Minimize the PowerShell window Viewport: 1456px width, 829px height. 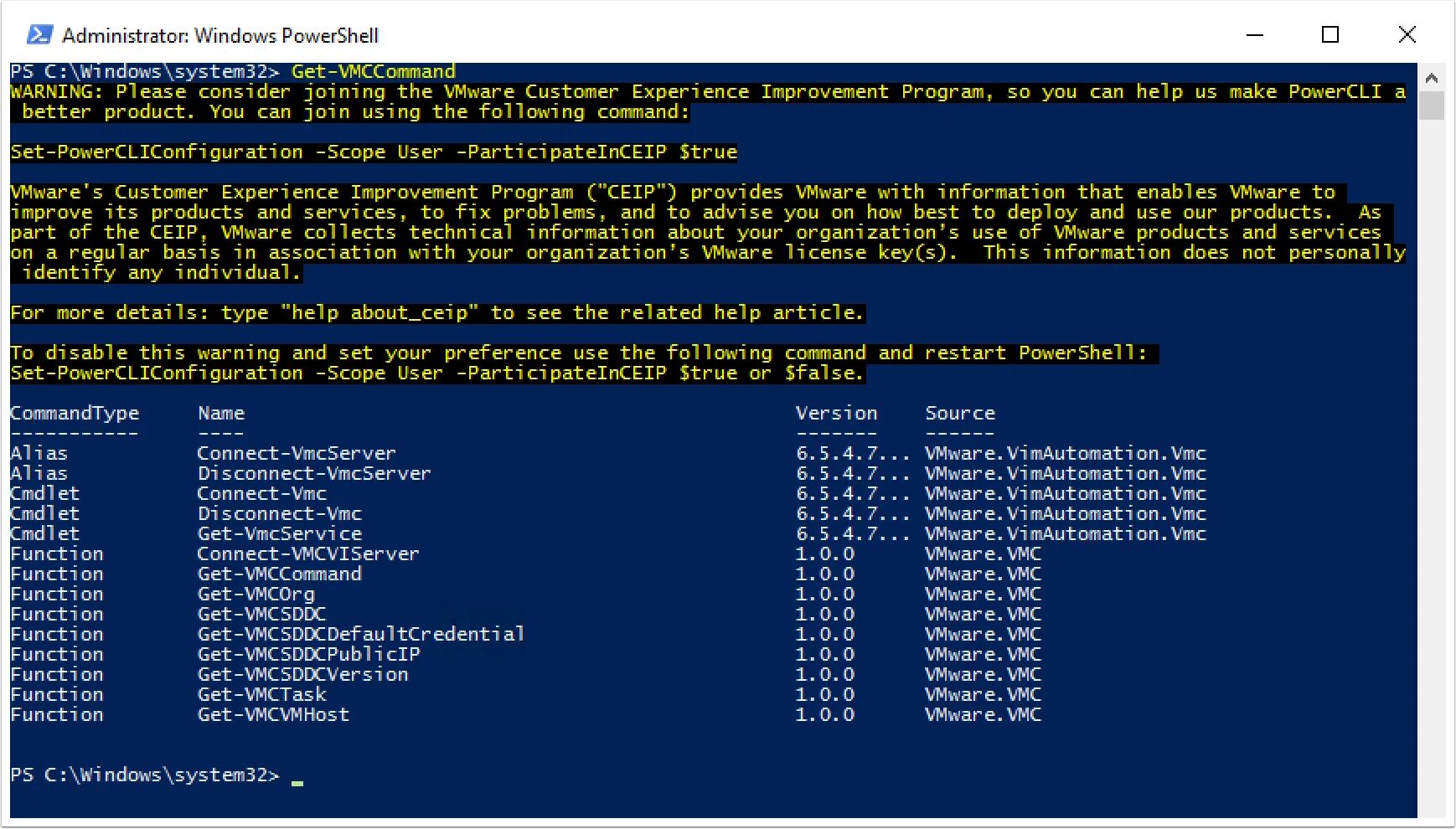click(1254, 35)
